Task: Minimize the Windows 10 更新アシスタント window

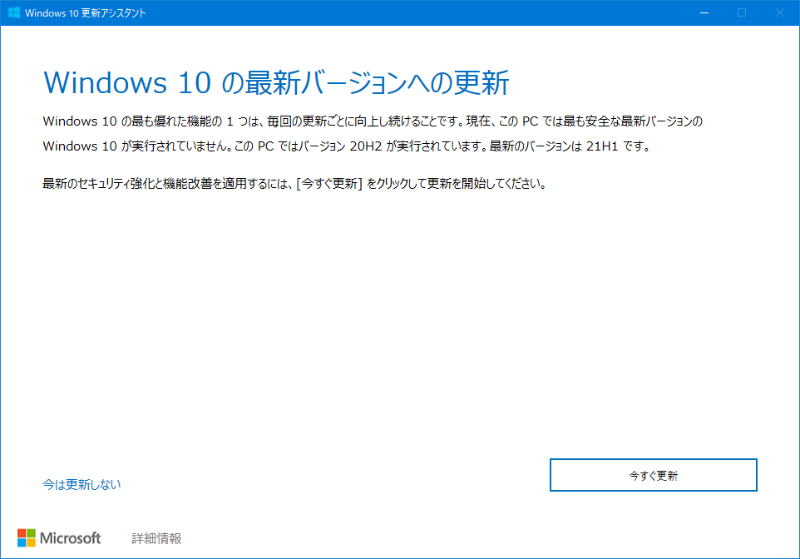Action: (x=704, y=13)
